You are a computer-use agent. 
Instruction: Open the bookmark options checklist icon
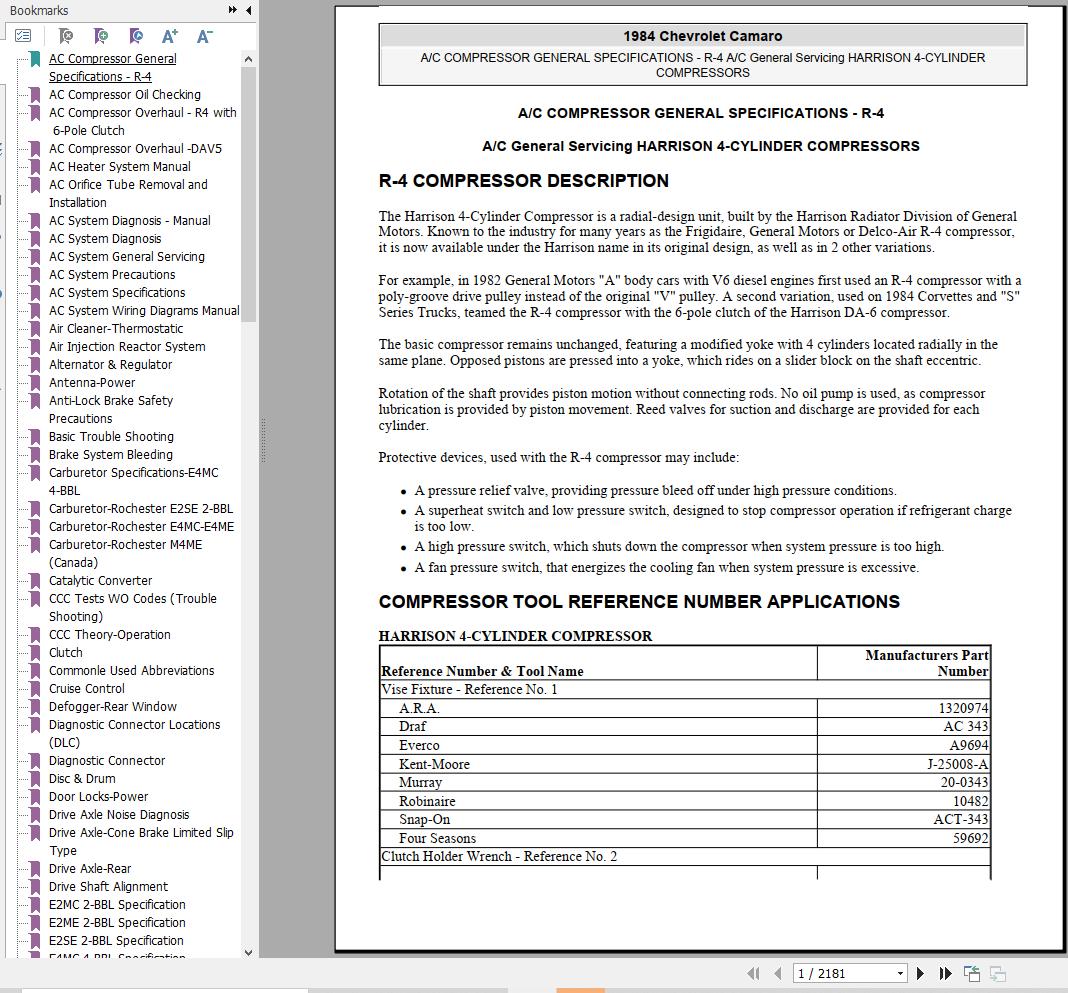pos(23,35)
